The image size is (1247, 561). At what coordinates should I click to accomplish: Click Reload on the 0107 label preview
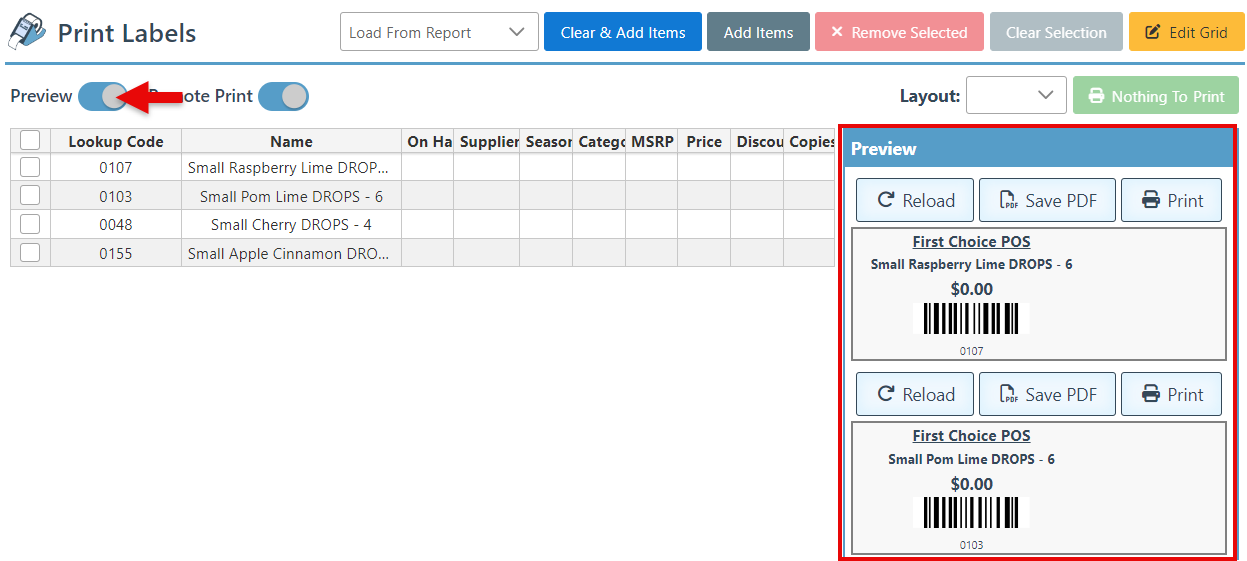[x=915, y=200]
